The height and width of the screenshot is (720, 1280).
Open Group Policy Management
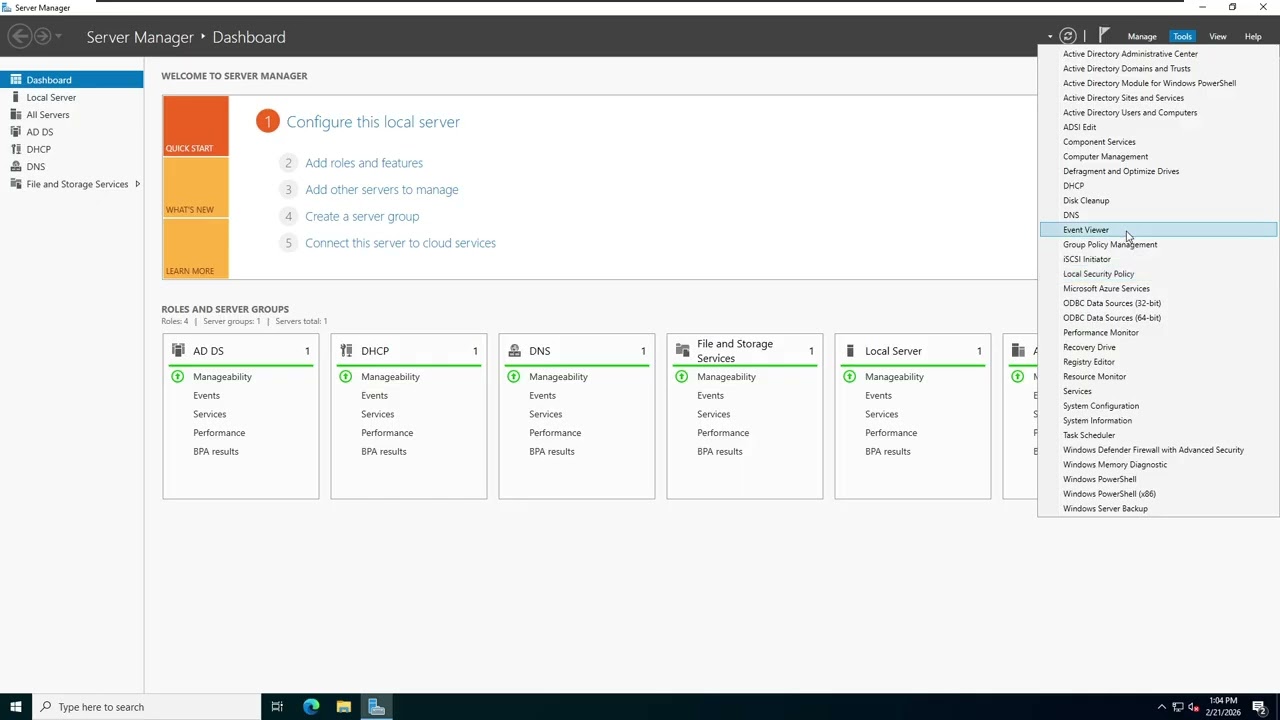click(x=1158, y=245)
